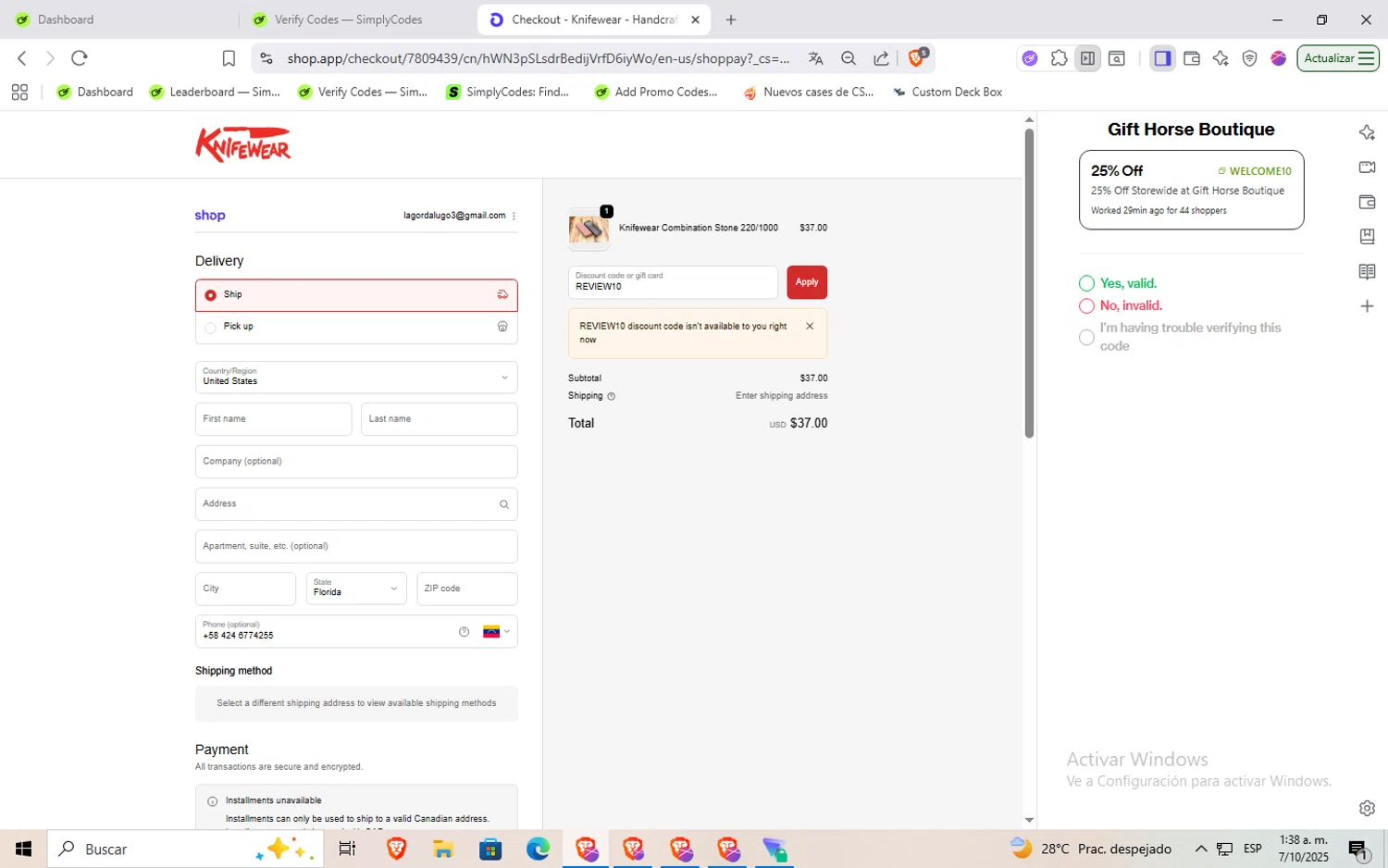Screen dimensions: 1388x868
Task: Open Brave VPN shield icon
Action: coord(1249,58)
